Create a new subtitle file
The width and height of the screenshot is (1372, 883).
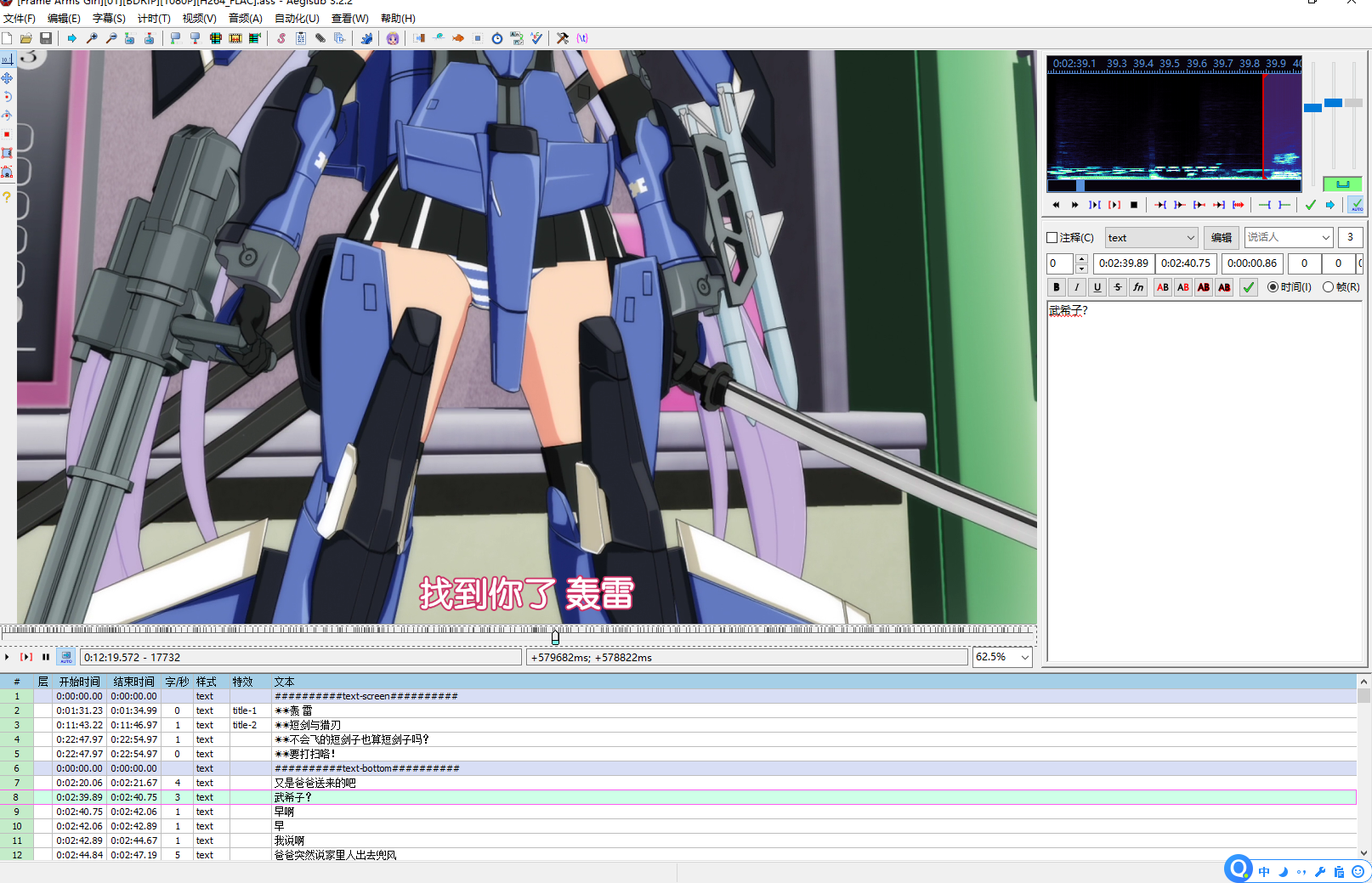pos(8,38)
